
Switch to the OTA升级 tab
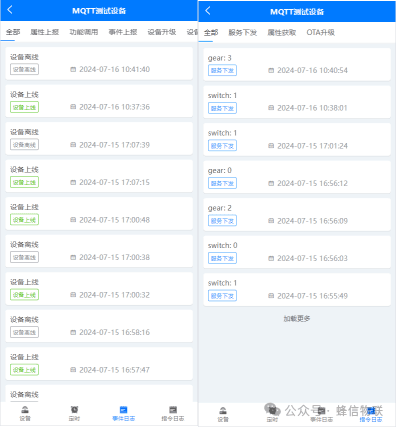pos(321,33)
